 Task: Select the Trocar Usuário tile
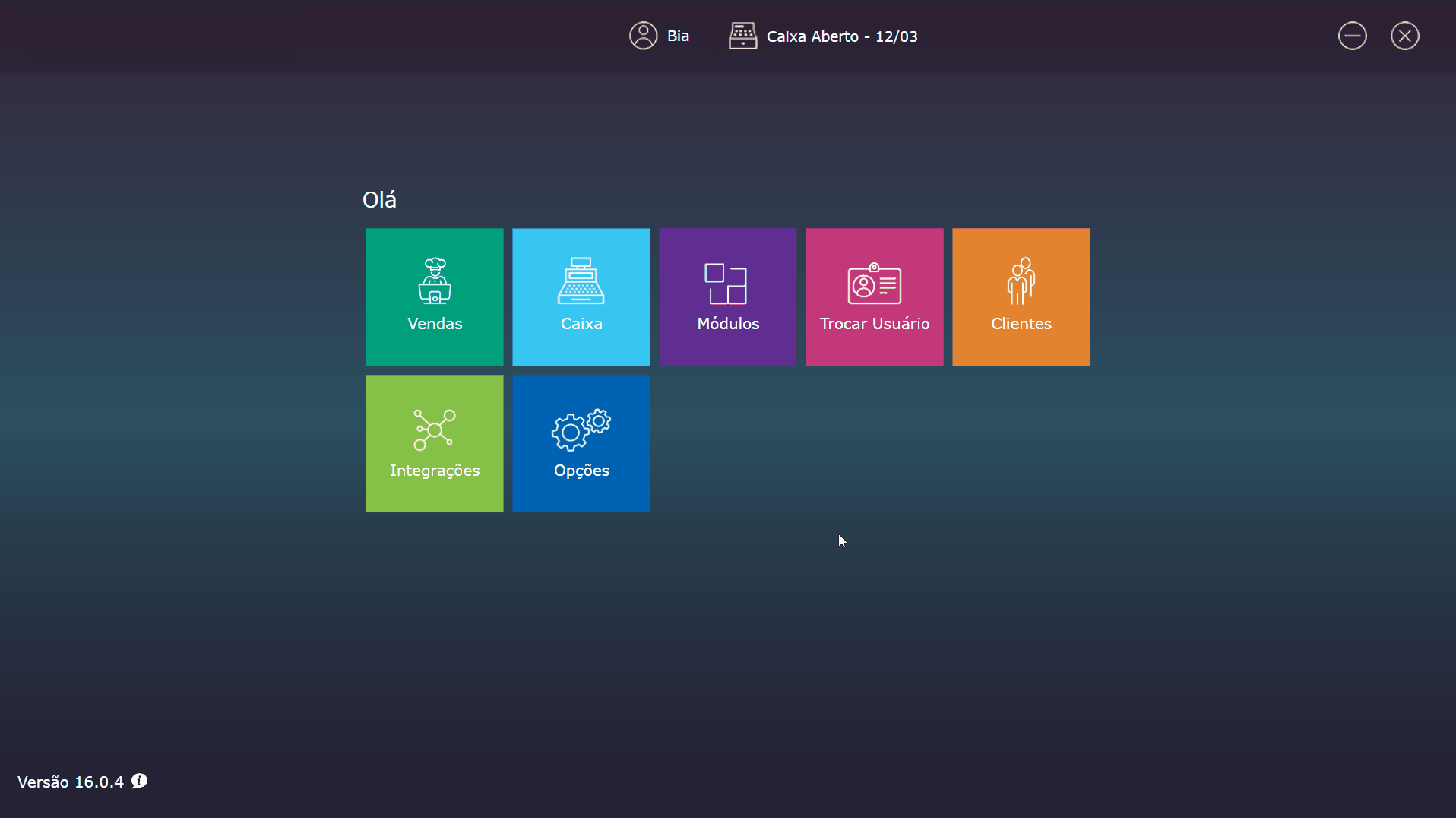click(874, 296)
